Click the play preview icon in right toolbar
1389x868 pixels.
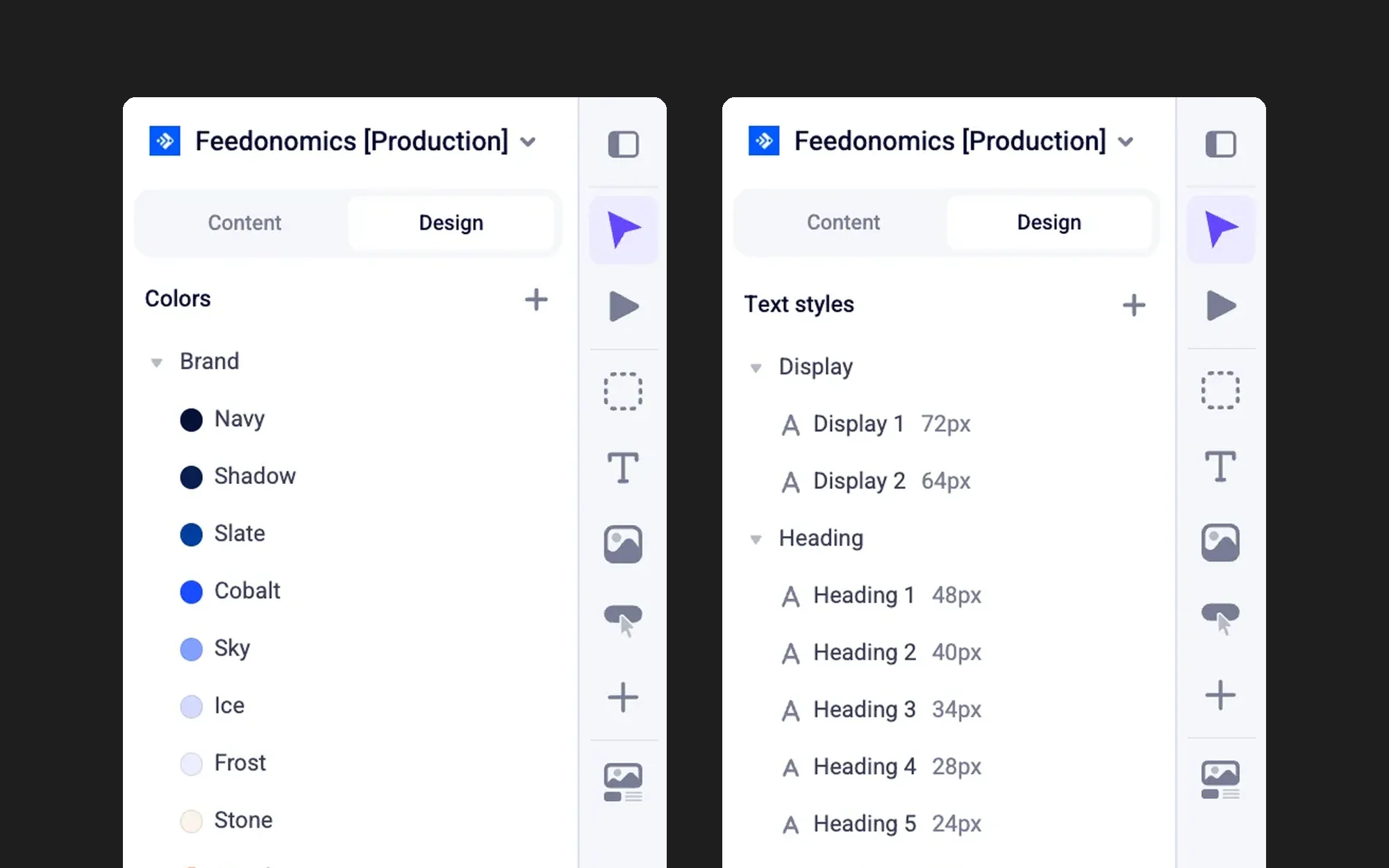[x=1220, y=306]
